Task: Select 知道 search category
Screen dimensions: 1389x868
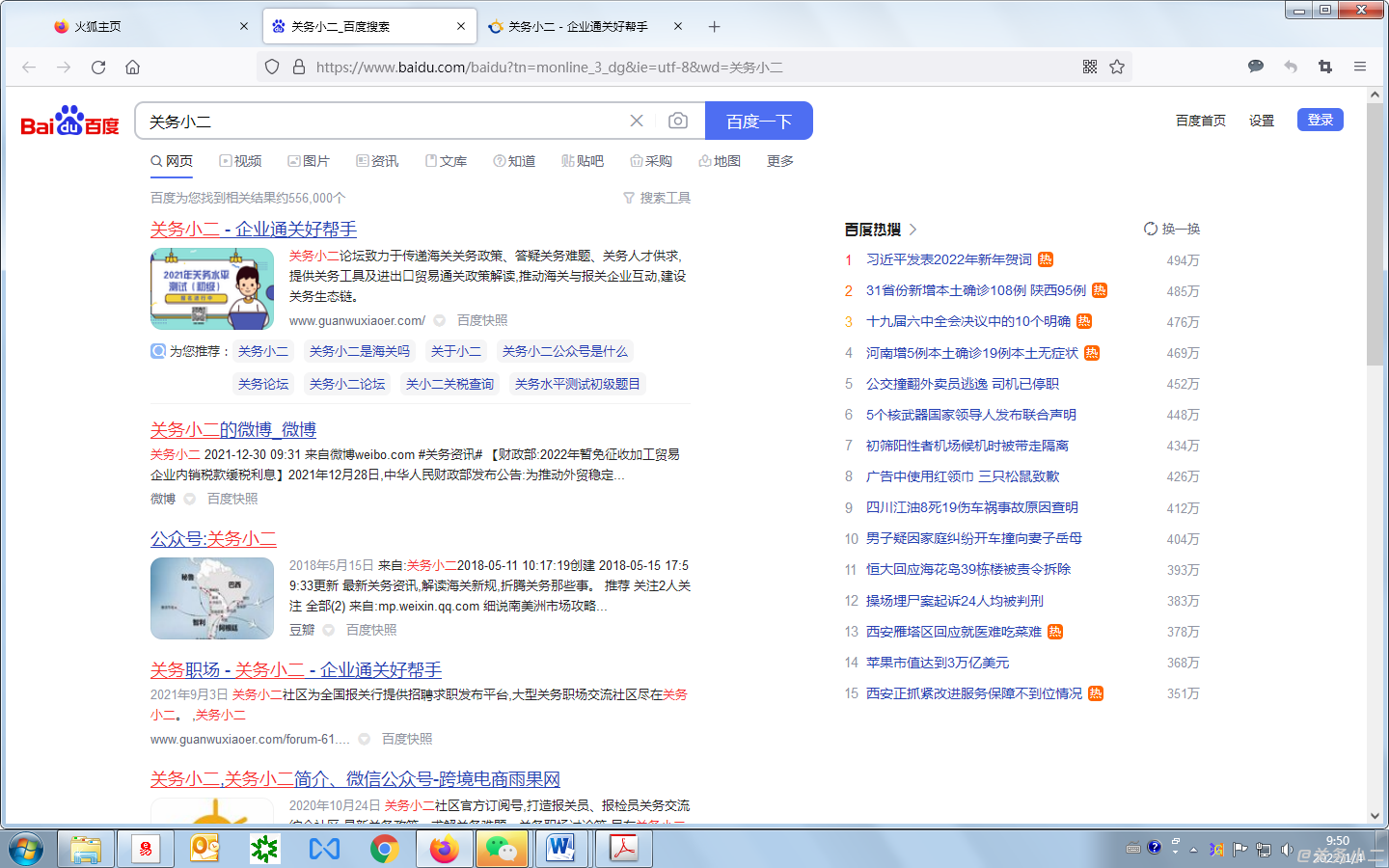Action: 514,161
